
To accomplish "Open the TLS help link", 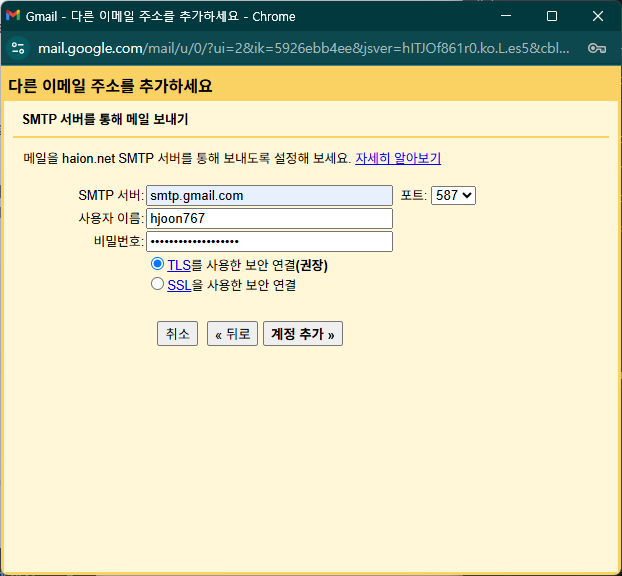I will tap(178, 266).
